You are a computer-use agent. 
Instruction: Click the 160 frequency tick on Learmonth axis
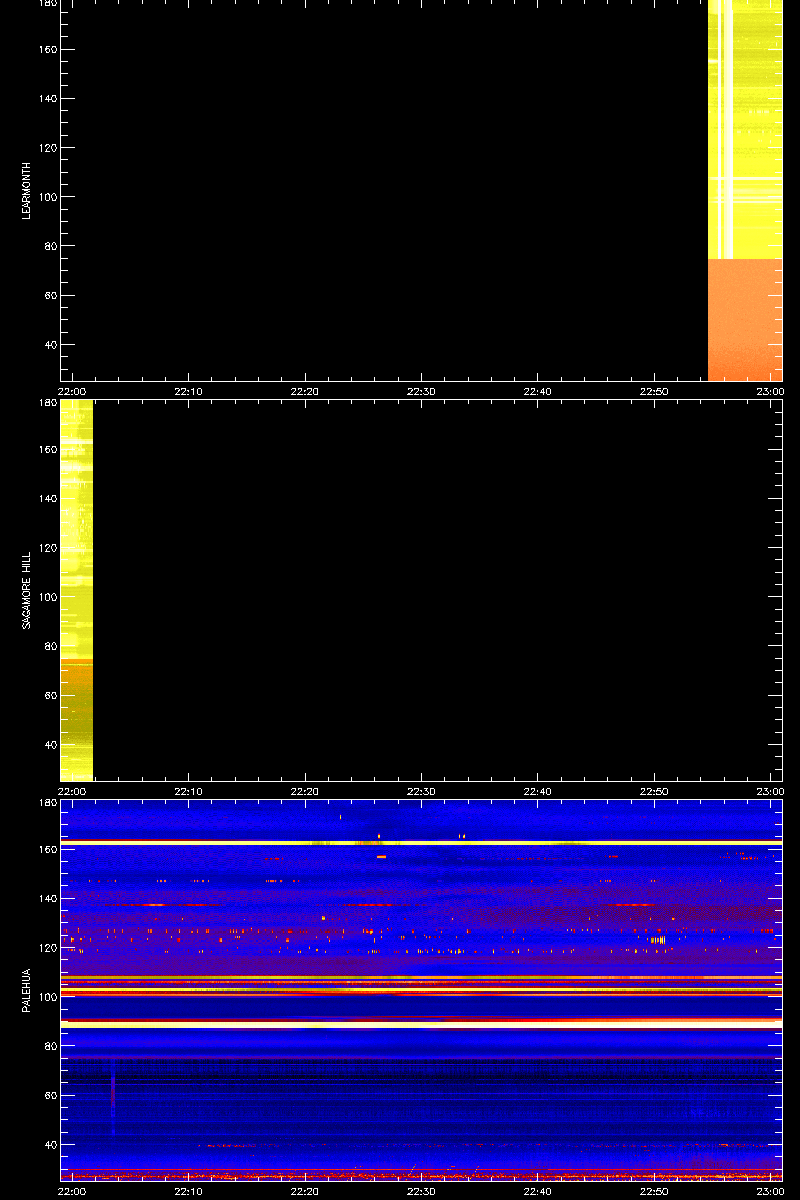click(49, 50)
